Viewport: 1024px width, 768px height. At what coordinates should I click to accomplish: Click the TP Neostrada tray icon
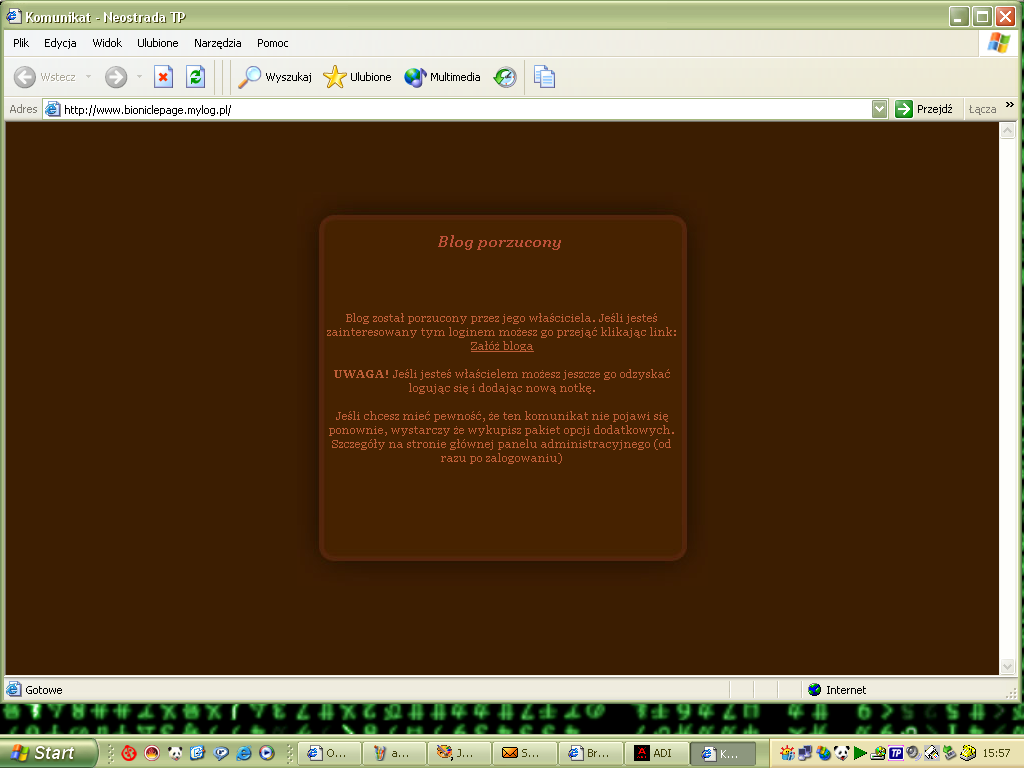(896, 753)
